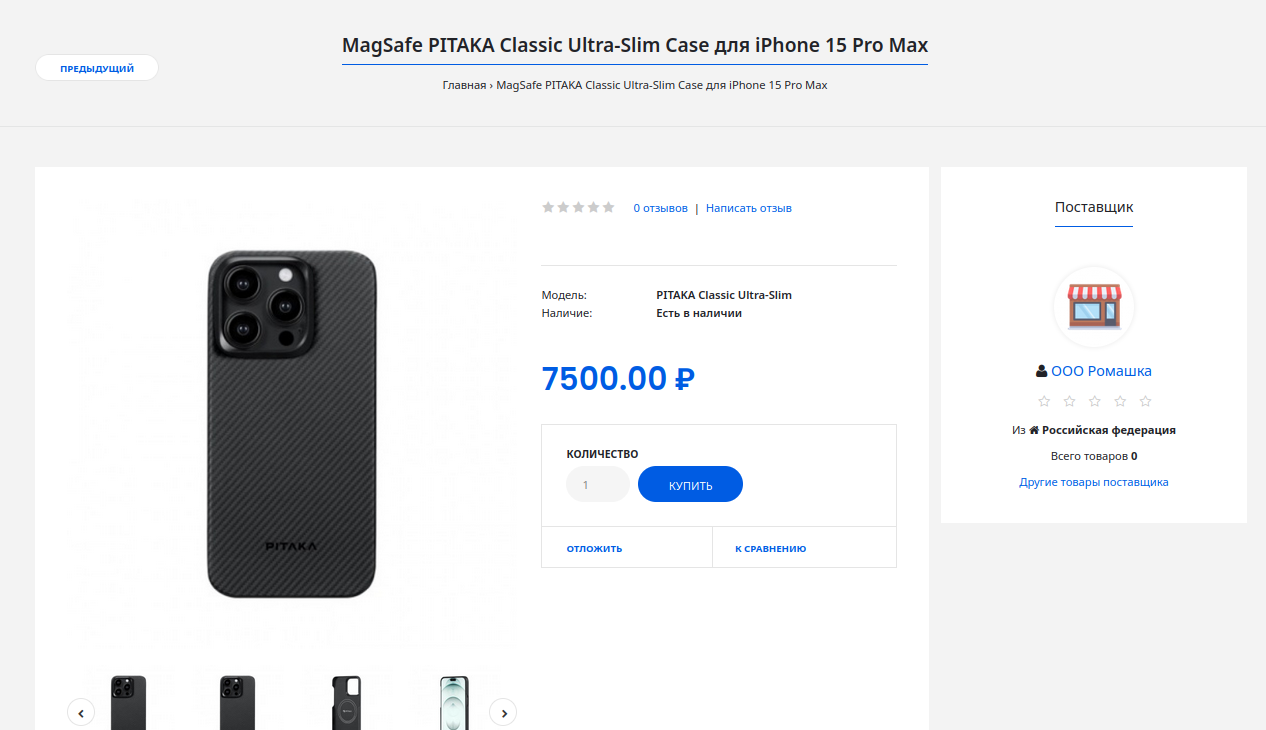Show next thumbnails with the right arrow
1266x730 pixels.
point(503,712)
